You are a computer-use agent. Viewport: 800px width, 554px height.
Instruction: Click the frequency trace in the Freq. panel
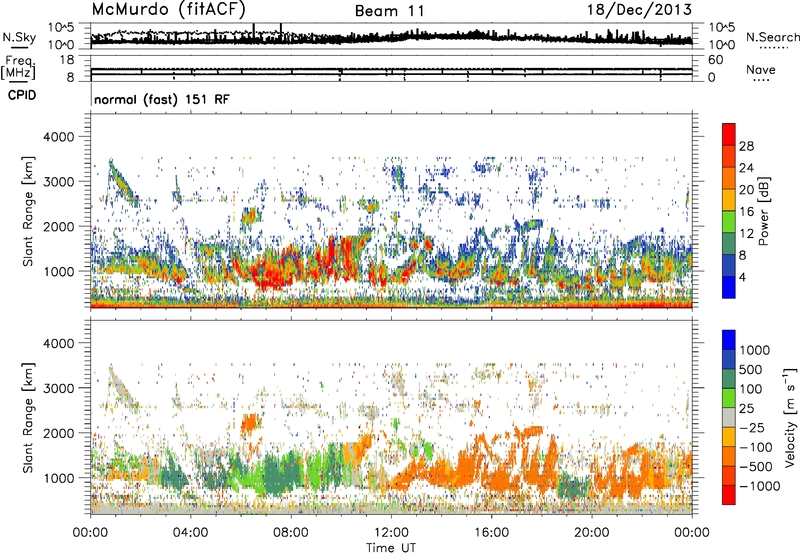tap(391, 74)
